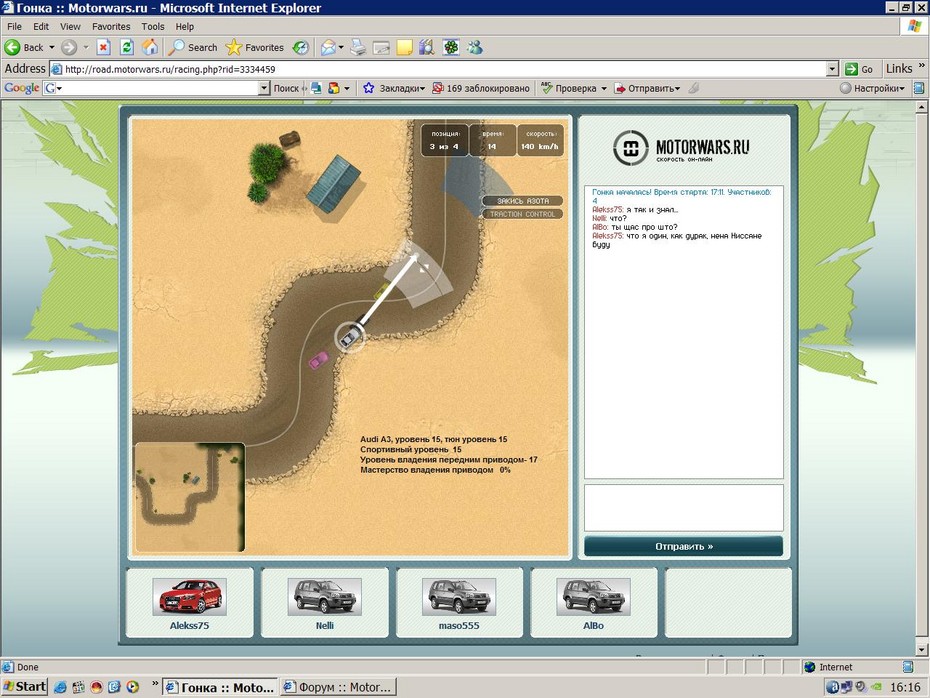Activate the ЗАКИСЬ АЗОТА nitro toggle
The image size is (930, 698).
[523, 201]
